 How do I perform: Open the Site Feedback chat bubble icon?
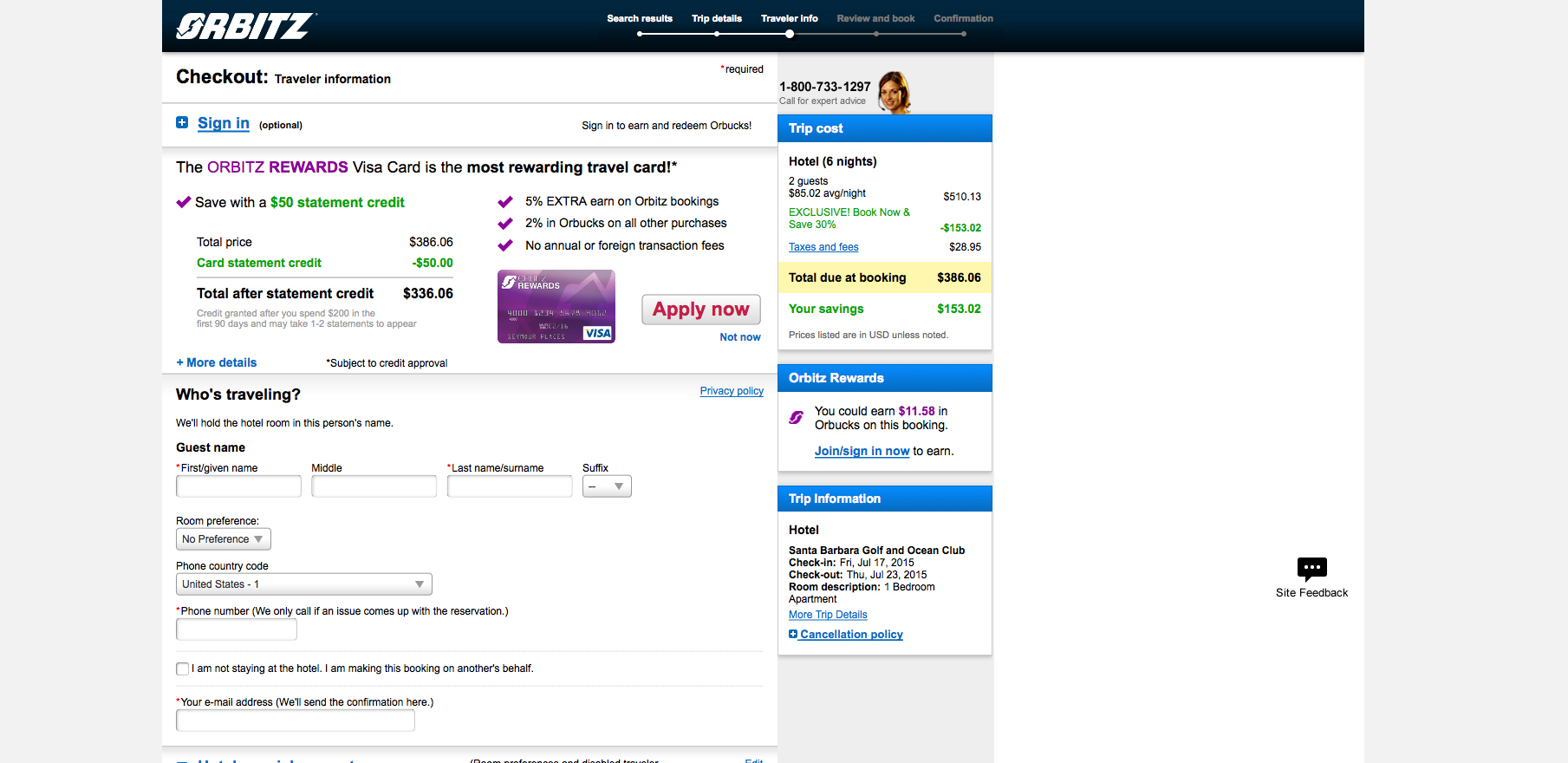[x=1311, y=569]
